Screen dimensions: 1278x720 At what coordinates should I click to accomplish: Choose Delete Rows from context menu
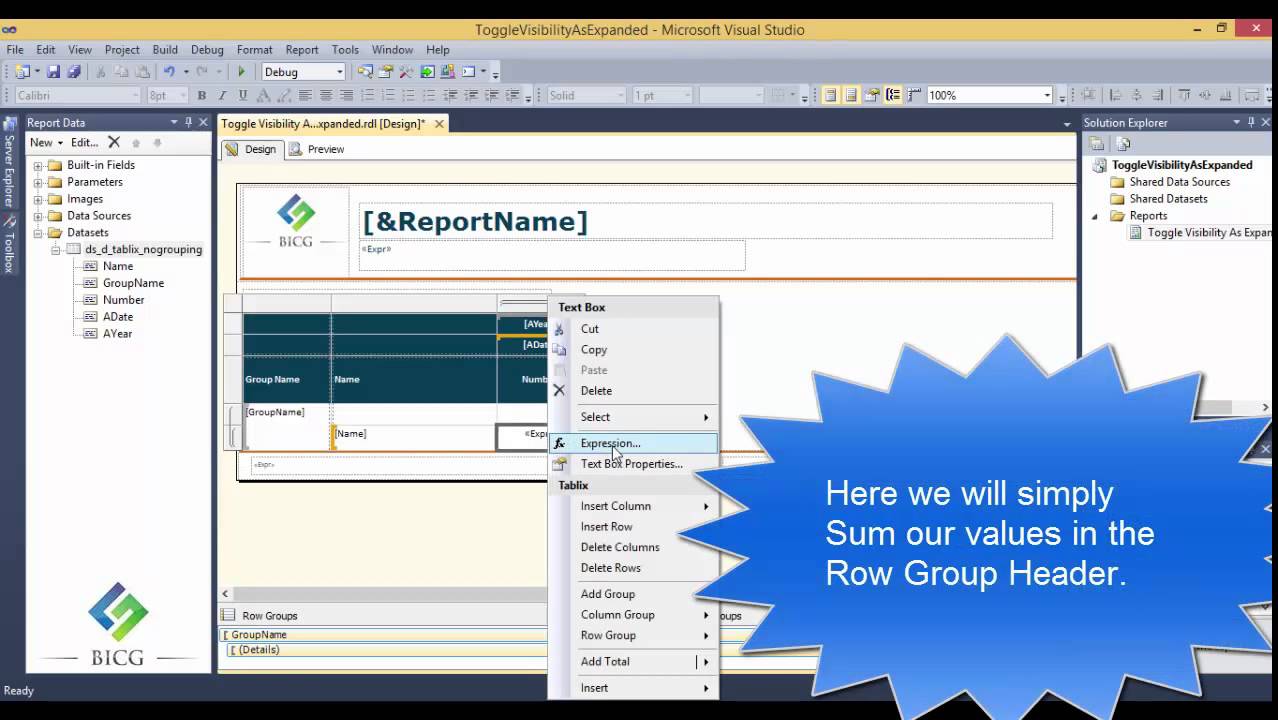click(633, 568)
